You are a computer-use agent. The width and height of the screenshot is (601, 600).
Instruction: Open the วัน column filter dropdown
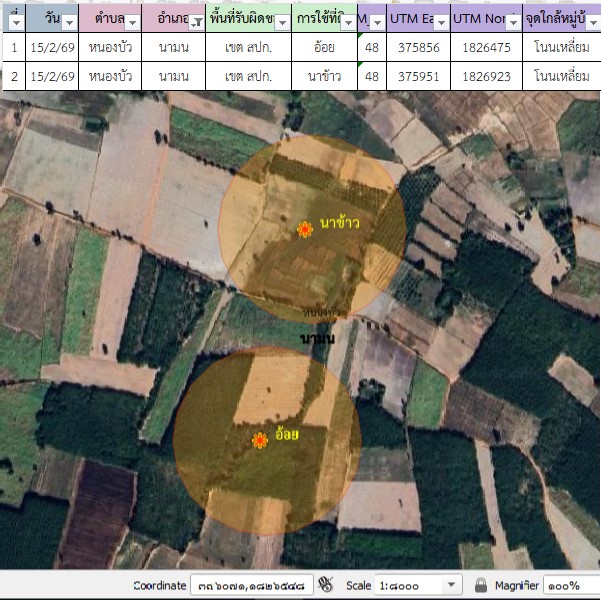point(70,21)
